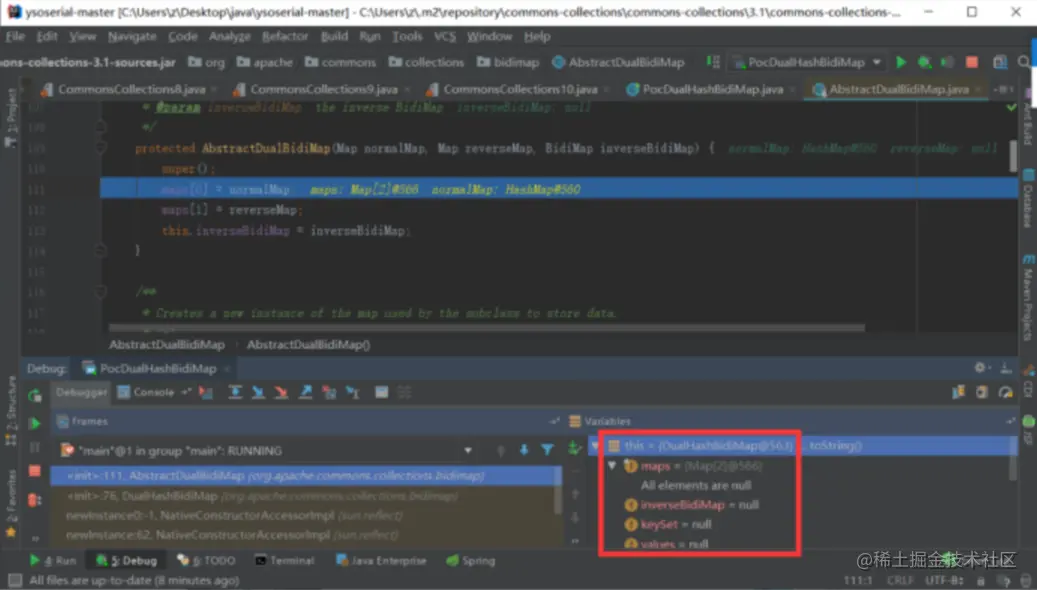Open the Spring tool window
This screenshot has width=1037, height=590.
coord(471,560)
